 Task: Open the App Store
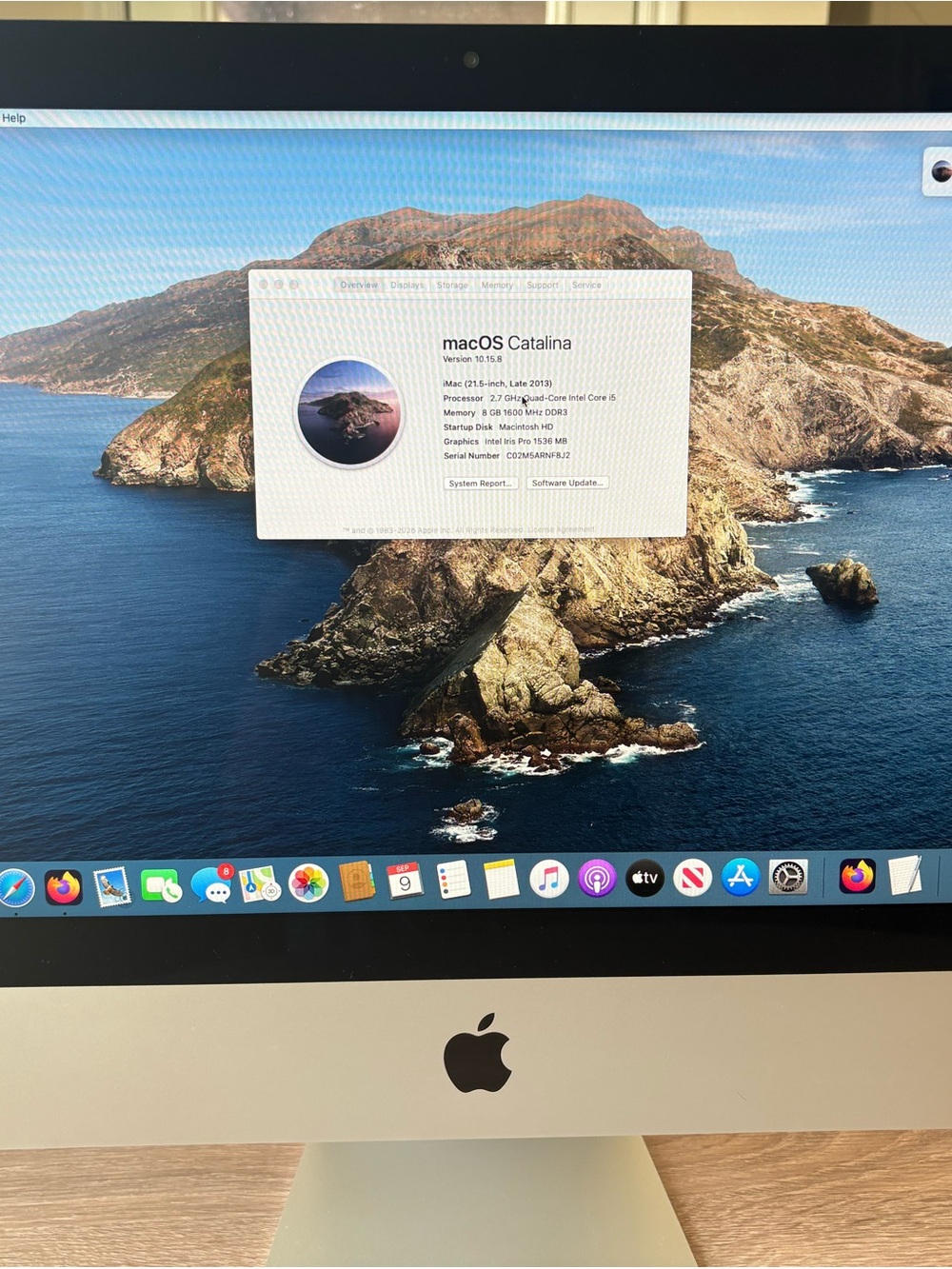[x=741, y=877]
